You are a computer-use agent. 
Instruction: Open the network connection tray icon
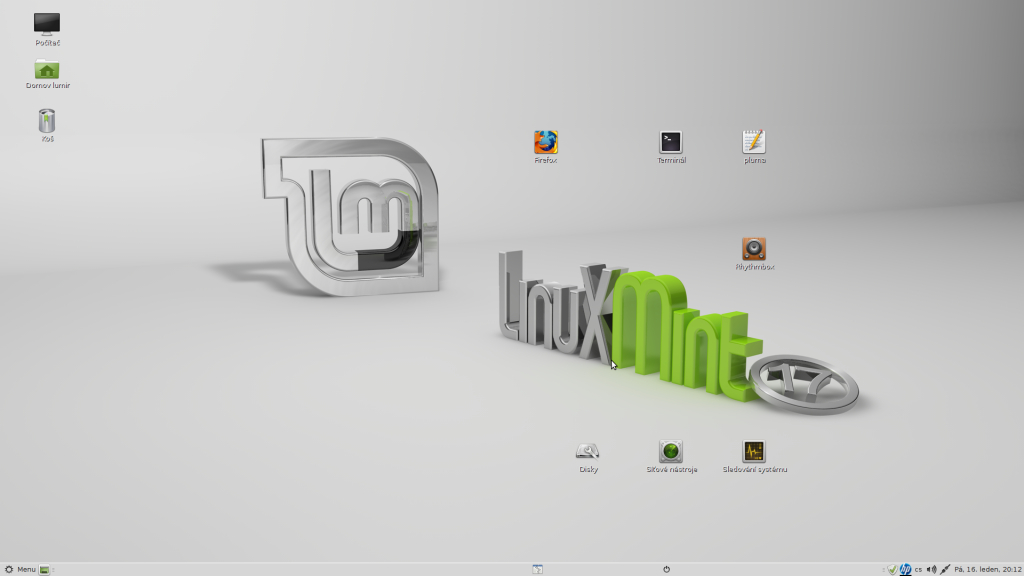pyautogui.click(x=945, y=569)
